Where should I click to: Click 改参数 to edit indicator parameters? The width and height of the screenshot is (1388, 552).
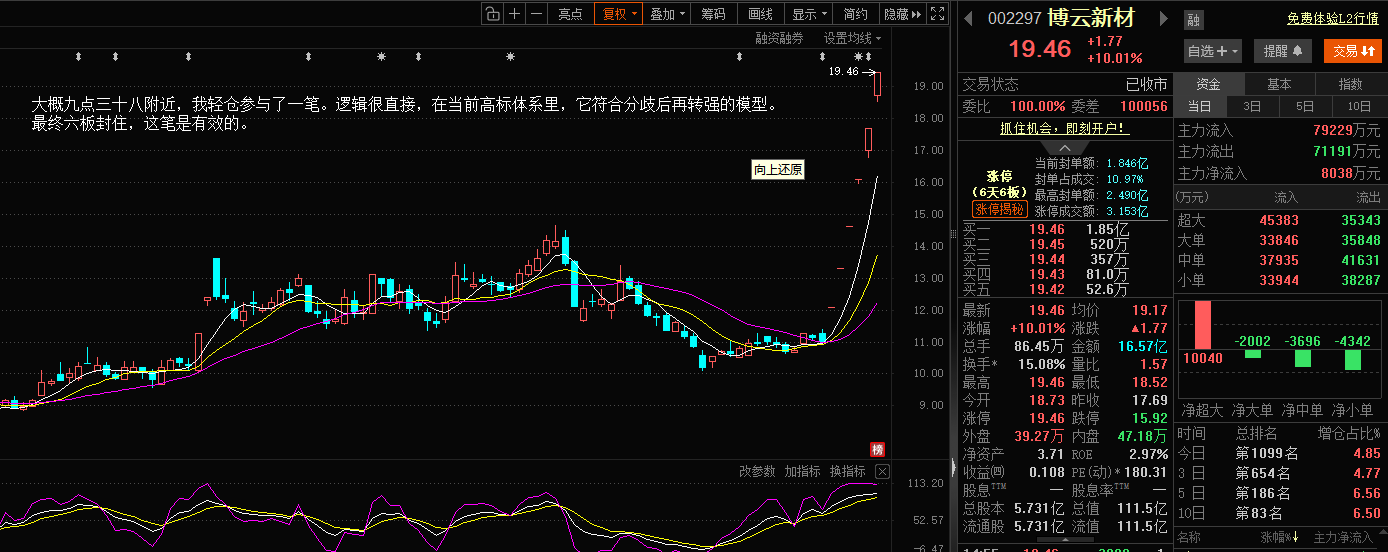pos(757,471)
